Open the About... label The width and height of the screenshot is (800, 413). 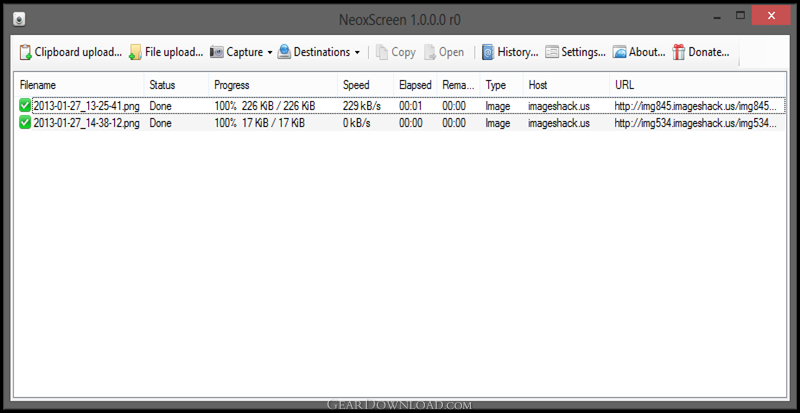pyautogui.click(x=647, y=52)
